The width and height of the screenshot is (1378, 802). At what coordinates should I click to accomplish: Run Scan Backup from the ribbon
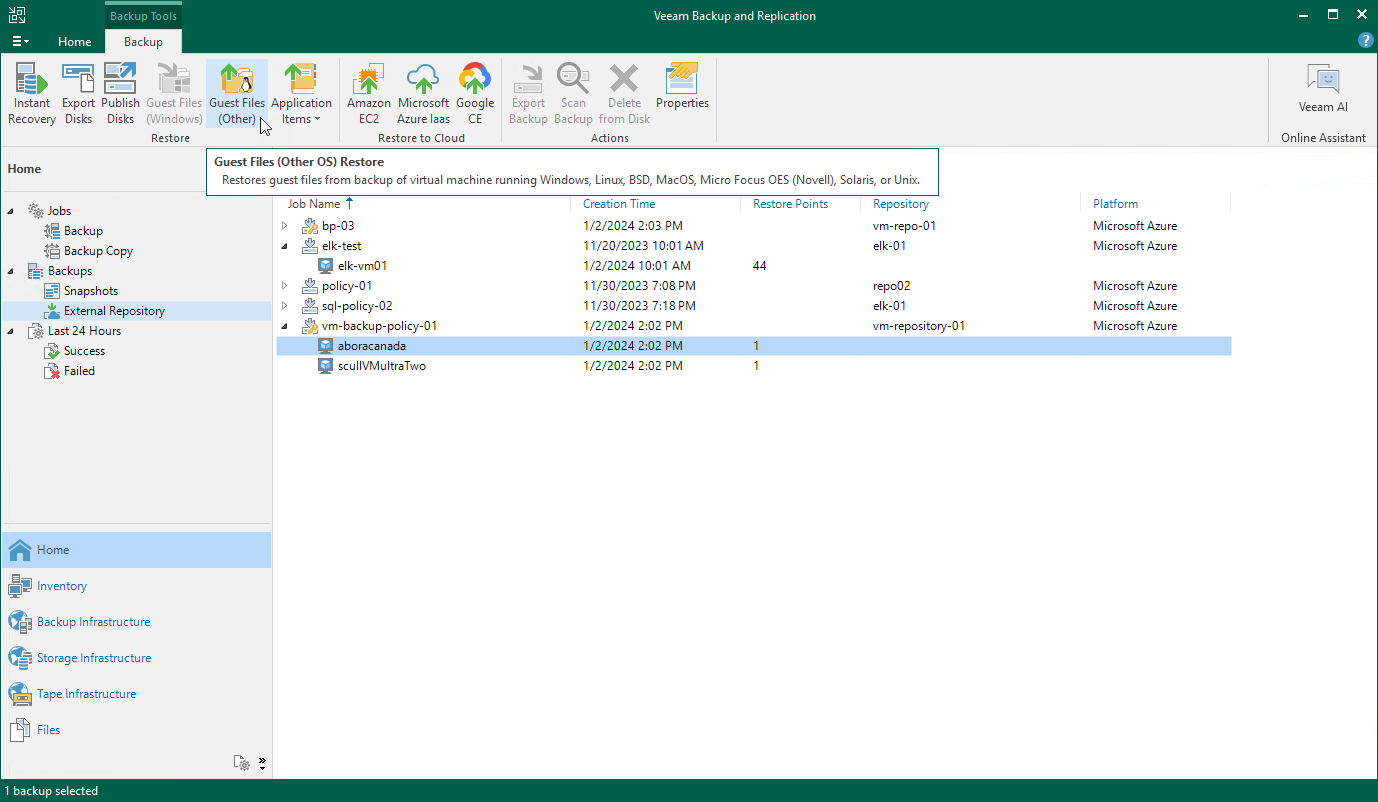coord(573,94)
